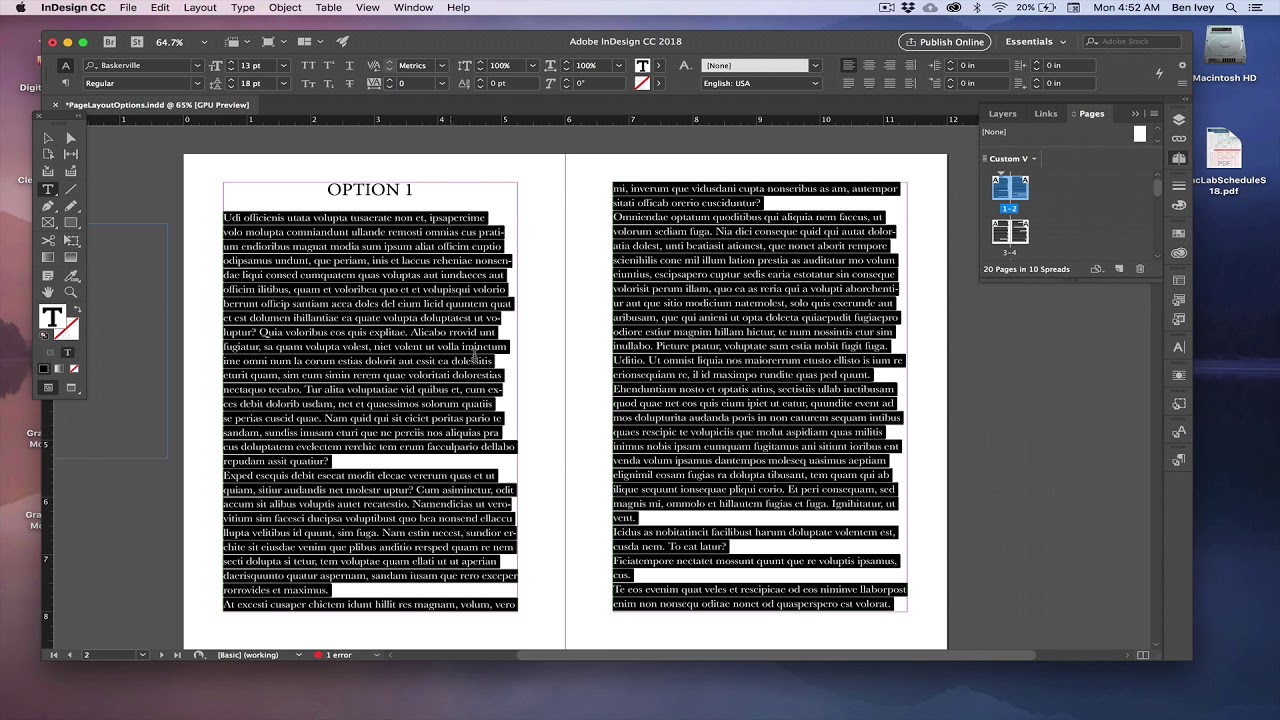Open the Layout menu
This screenshot has height=720, width=1280.
tap(200, 7)
